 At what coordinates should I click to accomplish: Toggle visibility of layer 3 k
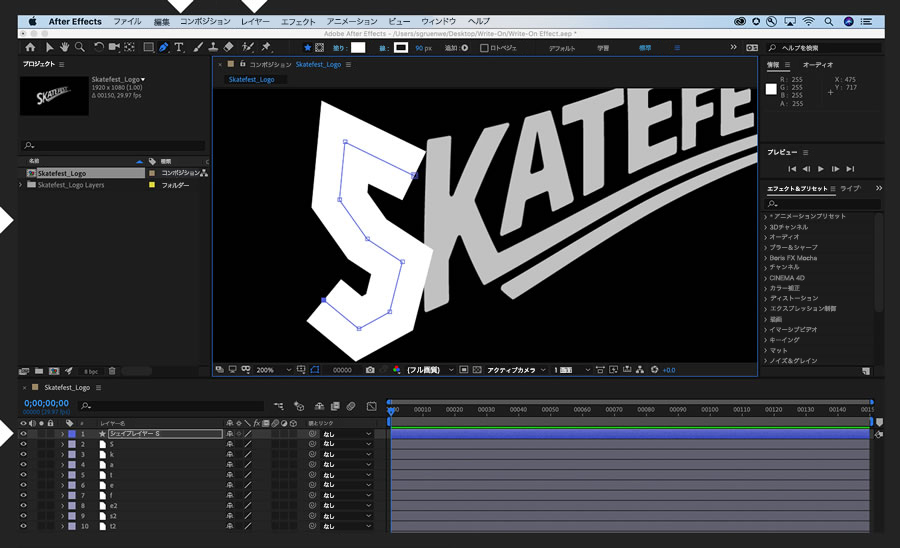[x=24, y=455]
